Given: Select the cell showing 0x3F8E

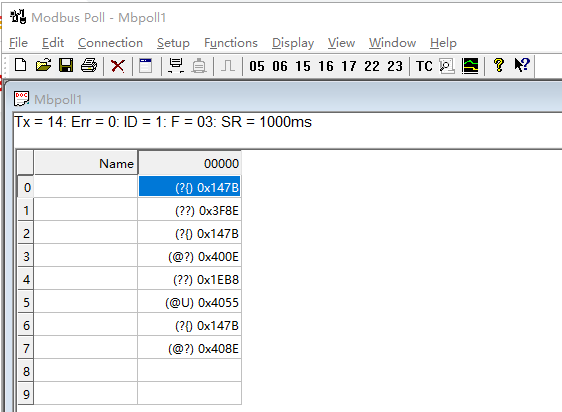Looking at the screenshot, I should (x=190, y=210).
